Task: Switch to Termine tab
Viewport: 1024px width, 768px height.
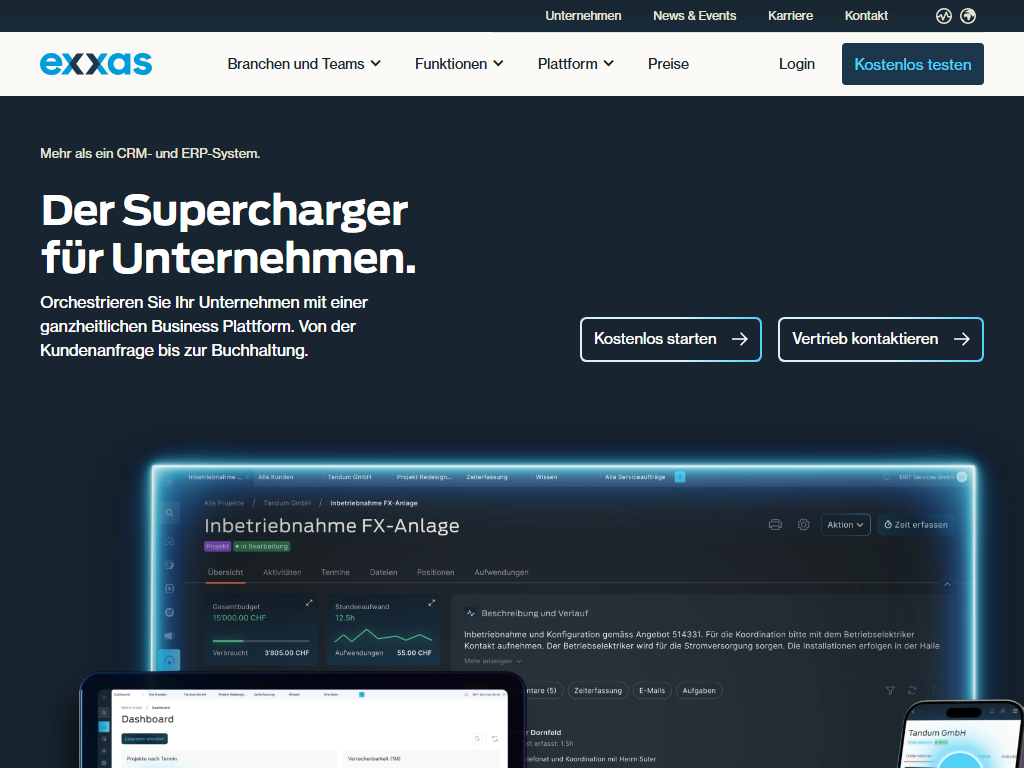Action: [335, 572]
